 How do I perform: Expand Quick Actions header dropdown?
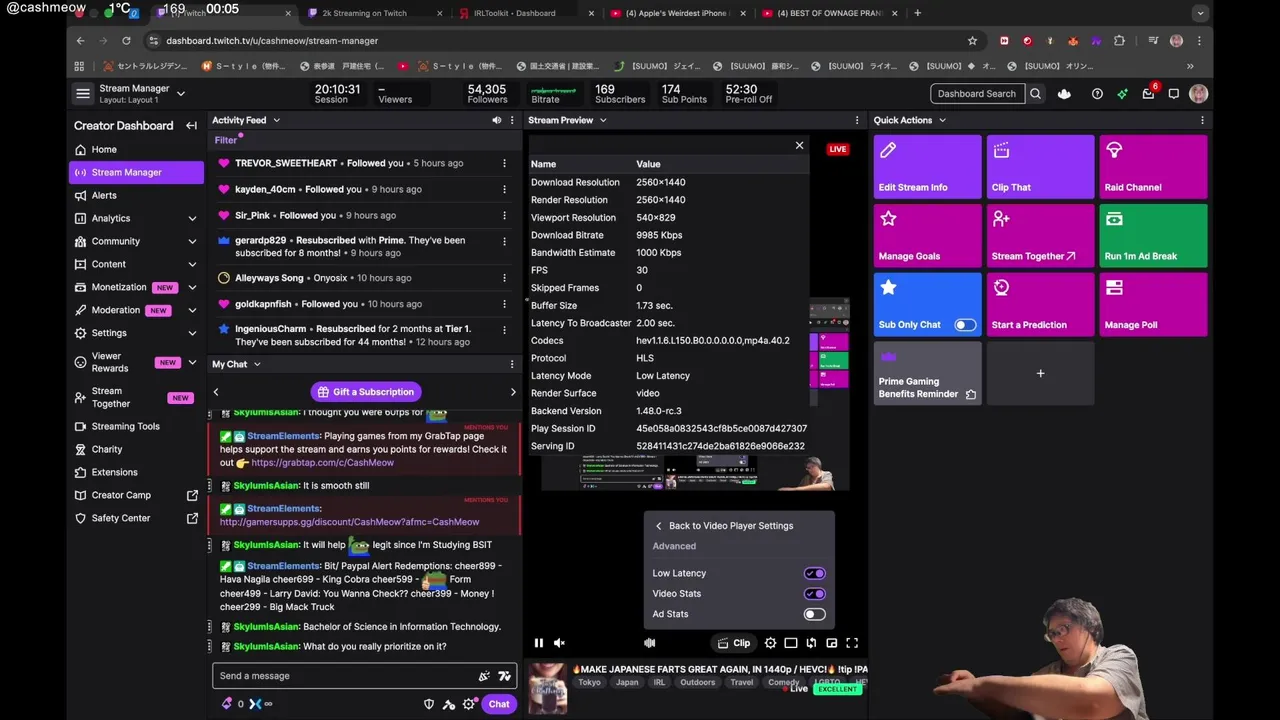[942, 120]
